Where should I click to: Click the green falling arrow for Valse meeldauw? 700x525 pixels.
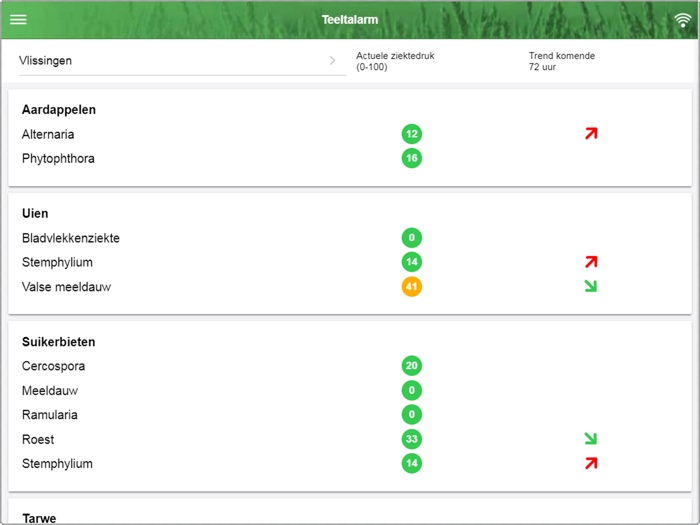[x=591, y=286]
